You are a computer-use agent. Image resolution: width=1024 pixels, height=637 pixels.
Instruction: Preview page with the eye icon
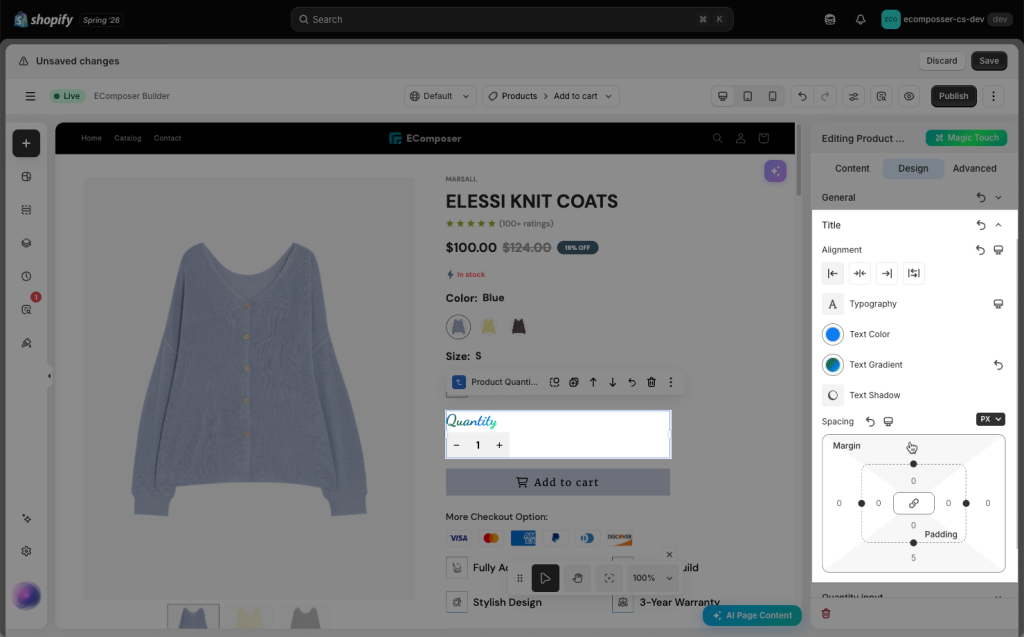pos(909,96)
